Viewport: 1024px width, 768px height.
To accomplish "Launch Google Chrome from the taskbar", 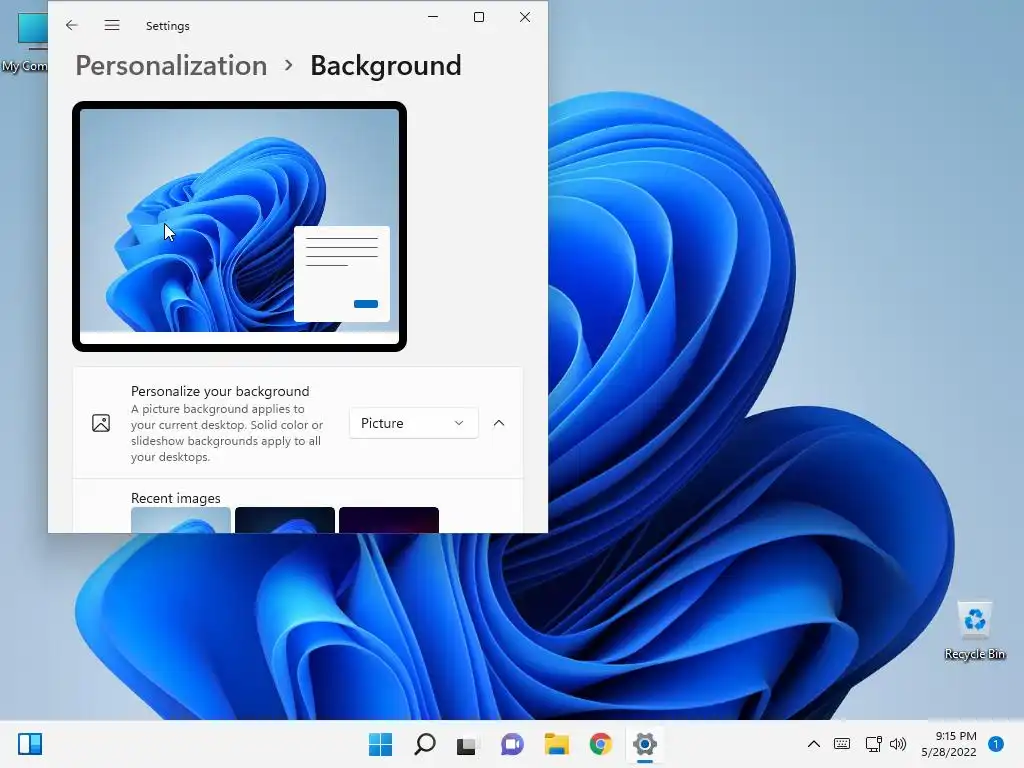I will (600, 744).
